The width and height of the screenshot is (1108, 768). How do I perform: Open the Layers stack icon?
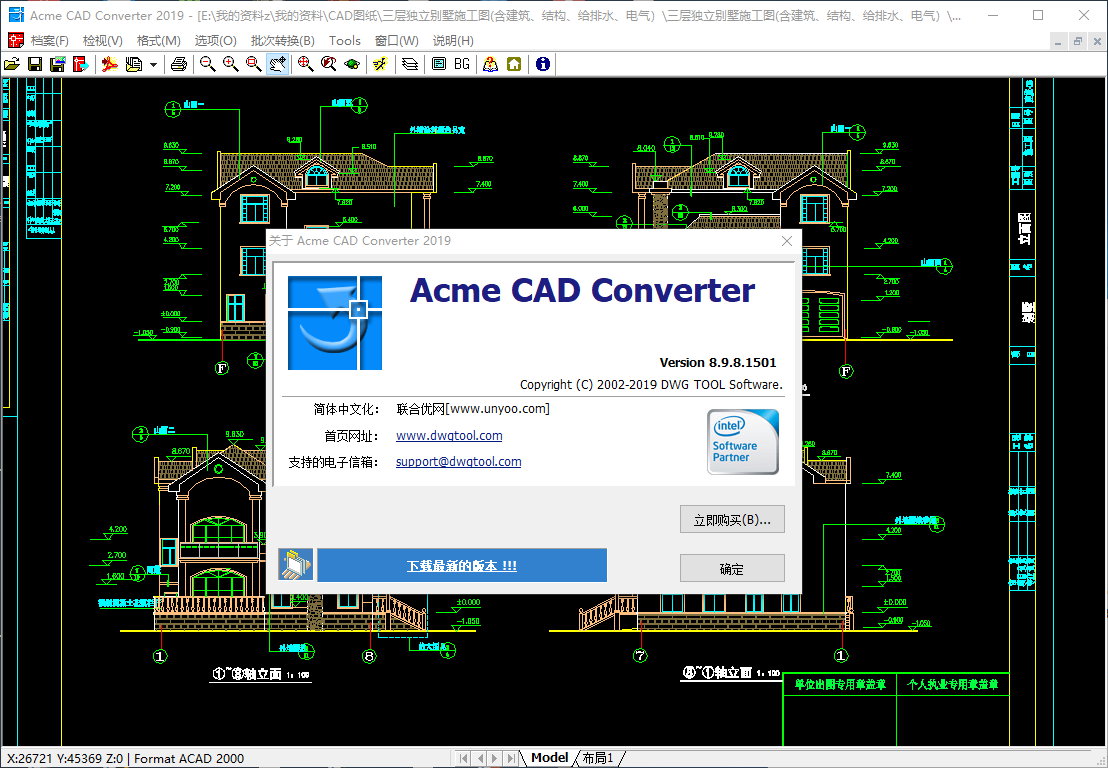410,64
